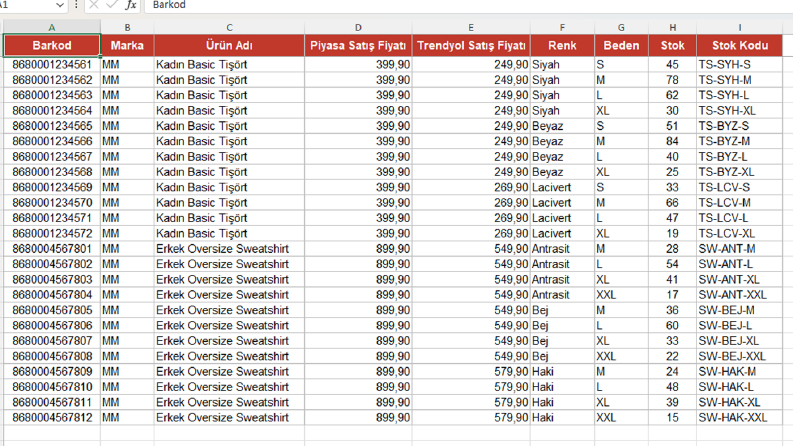Image resolution: width=793 pixels, height=446 pixels.
Task: Select the Stok Kodu header cell
Action: [739, 46]
